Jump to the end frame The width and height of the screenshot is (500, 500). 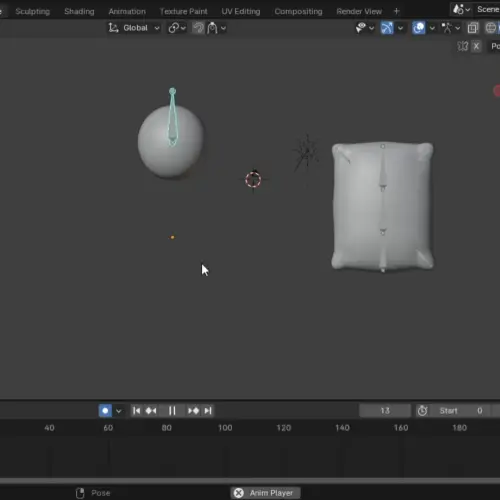pos(208,411)
